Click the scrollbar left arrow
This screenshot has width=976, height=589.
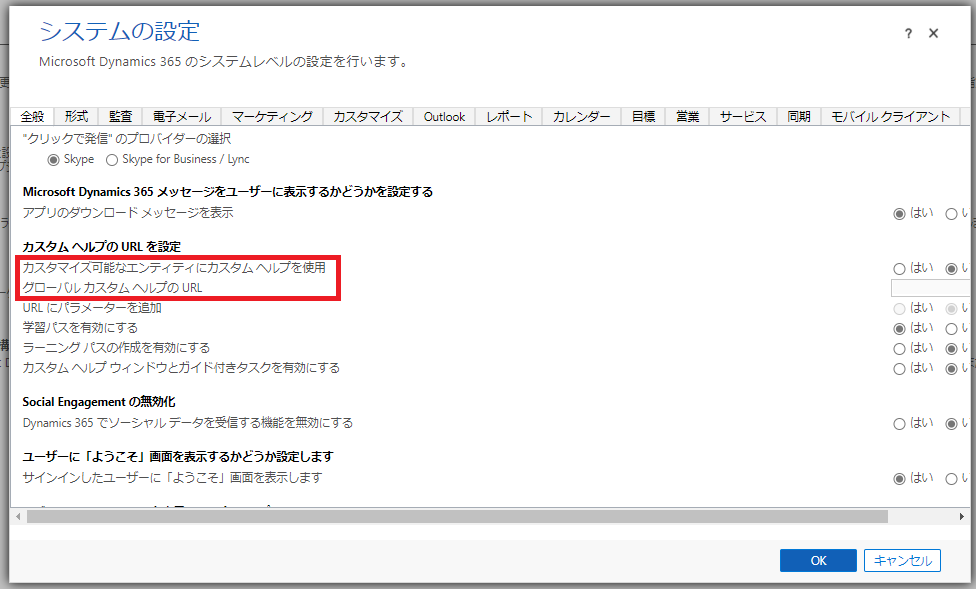(18, 516)
